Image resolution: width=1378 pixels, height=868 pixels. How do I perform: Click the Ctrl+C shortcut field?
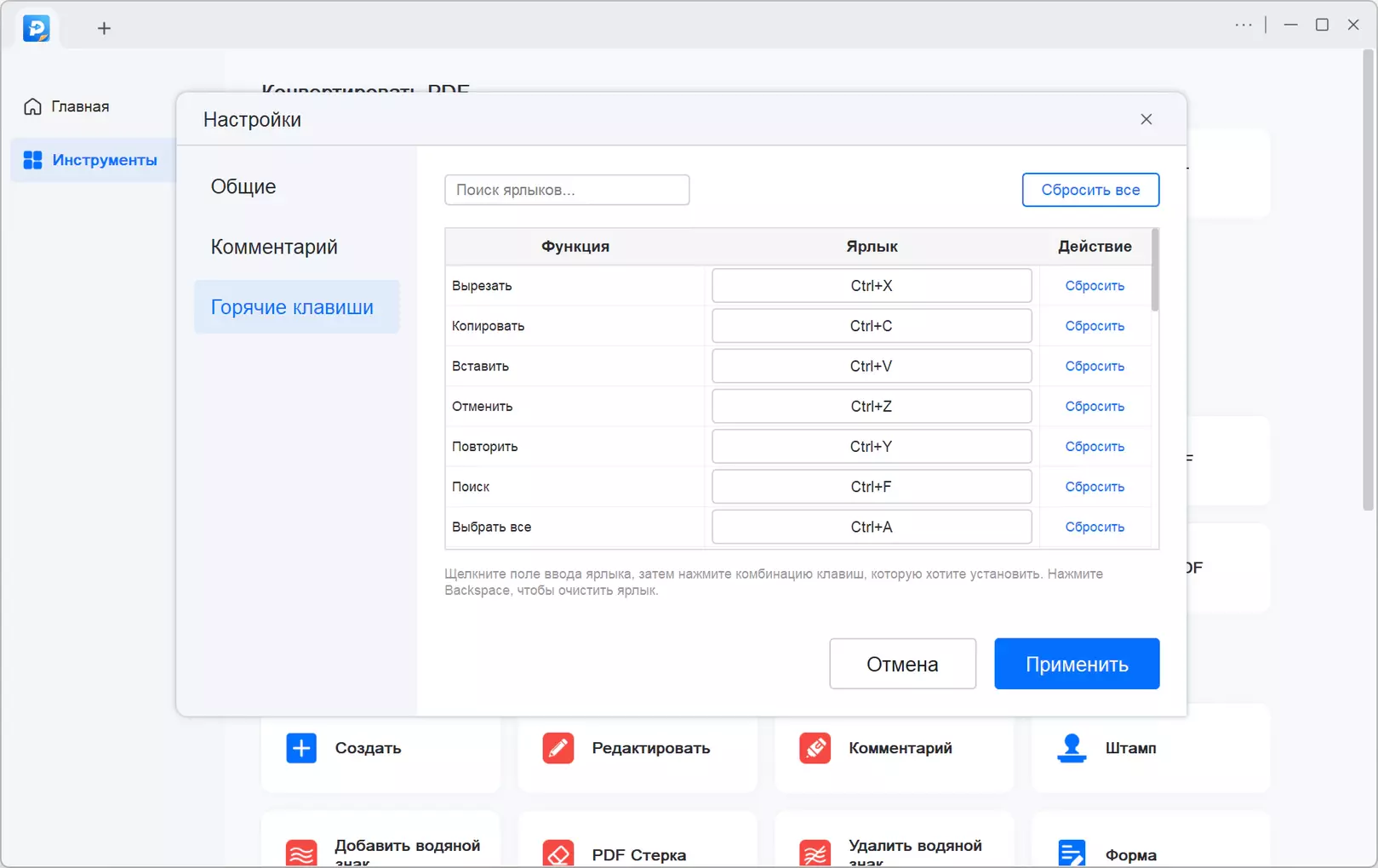point(872,326)
